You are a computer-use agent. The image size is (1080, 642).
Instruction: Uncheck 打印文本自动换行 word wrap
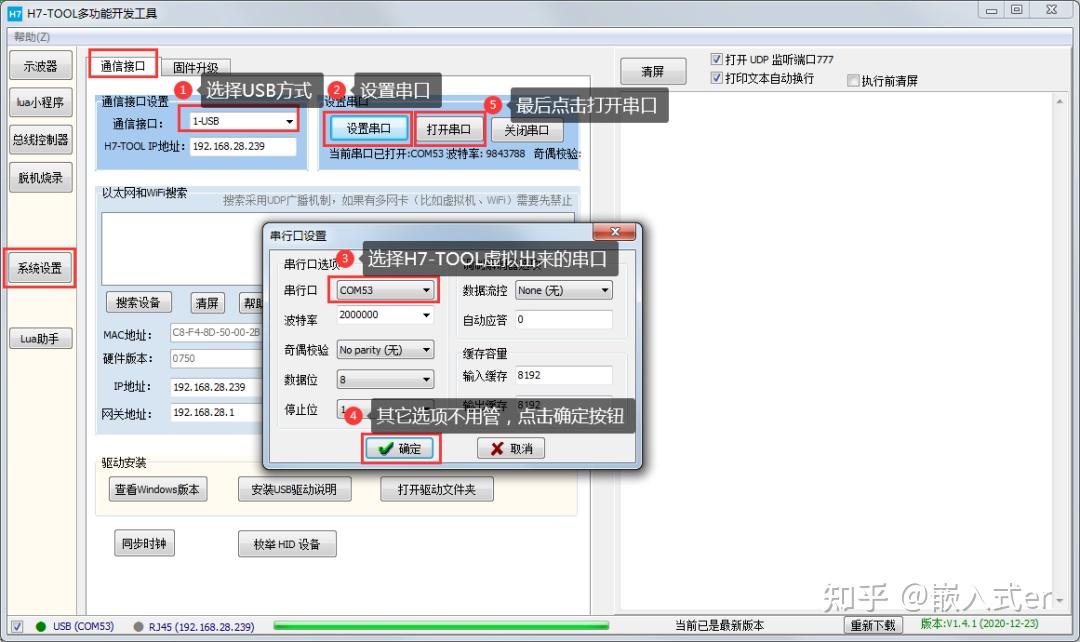[717, 79]
